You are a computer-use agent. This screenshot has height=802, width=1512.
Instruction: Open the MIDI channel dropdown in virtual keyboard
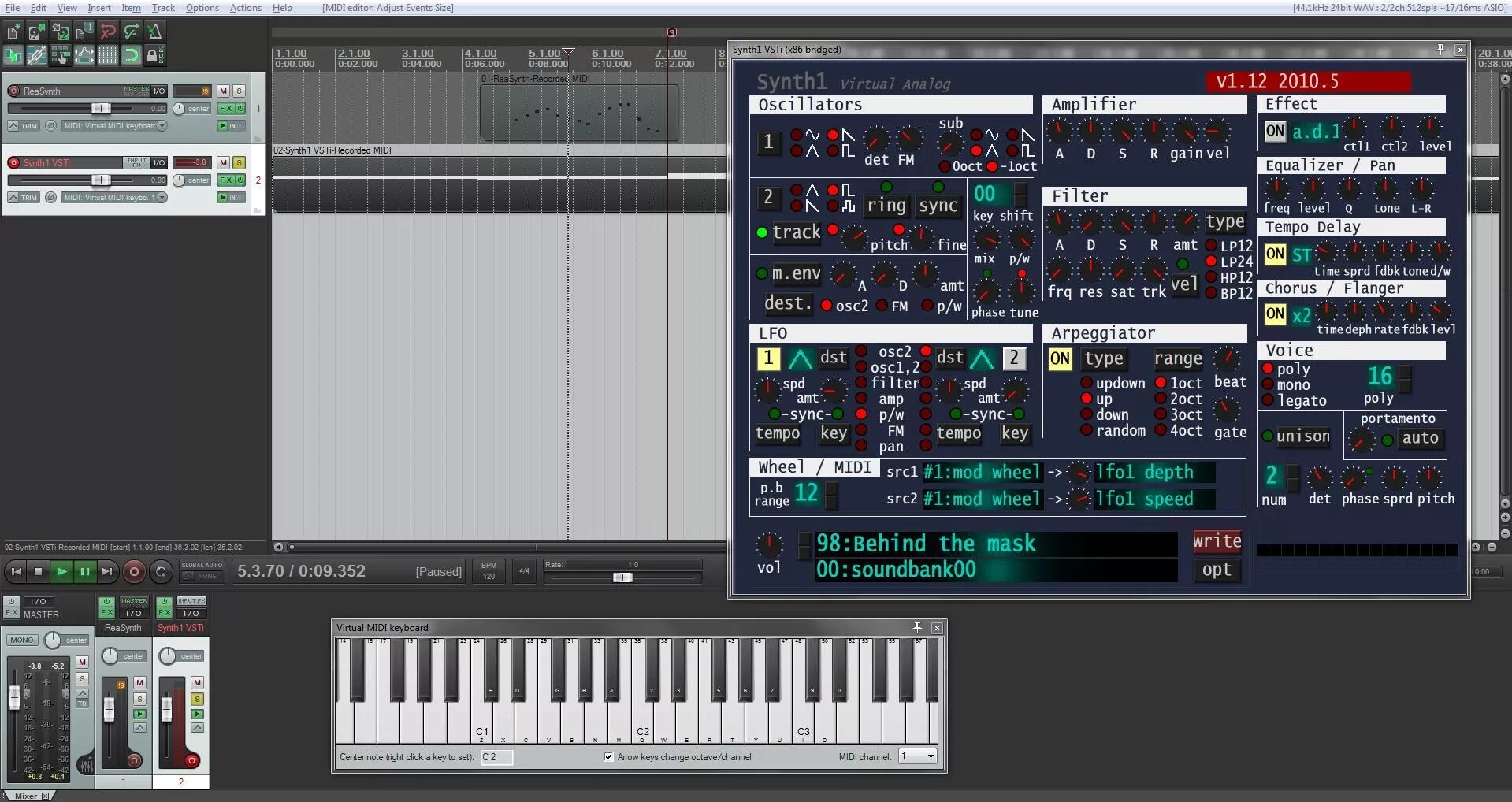coord(918,757)
